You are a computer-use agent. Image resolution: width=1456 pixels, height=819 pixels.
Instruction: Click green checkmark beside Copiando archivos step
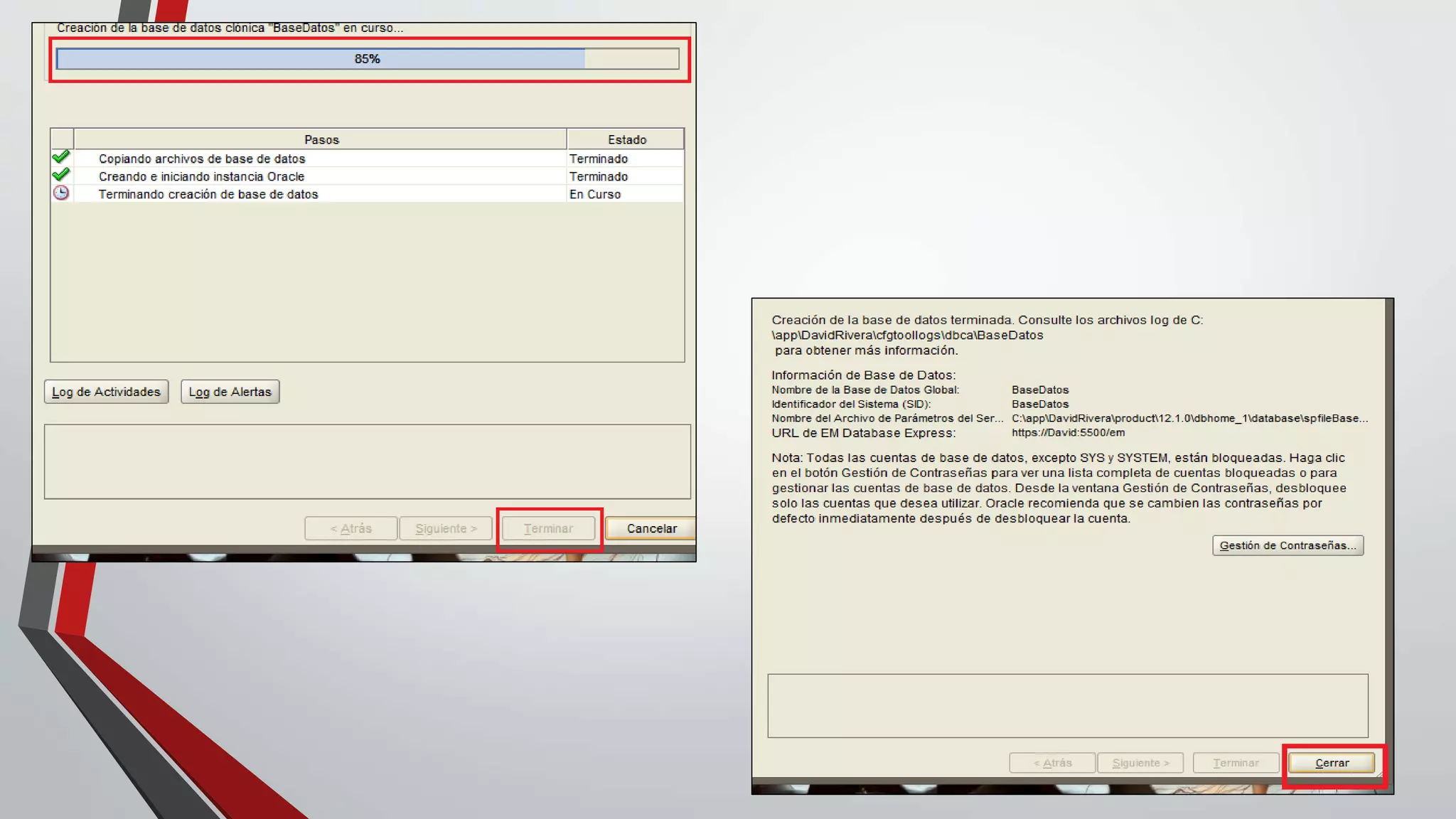tap(61, 157)
